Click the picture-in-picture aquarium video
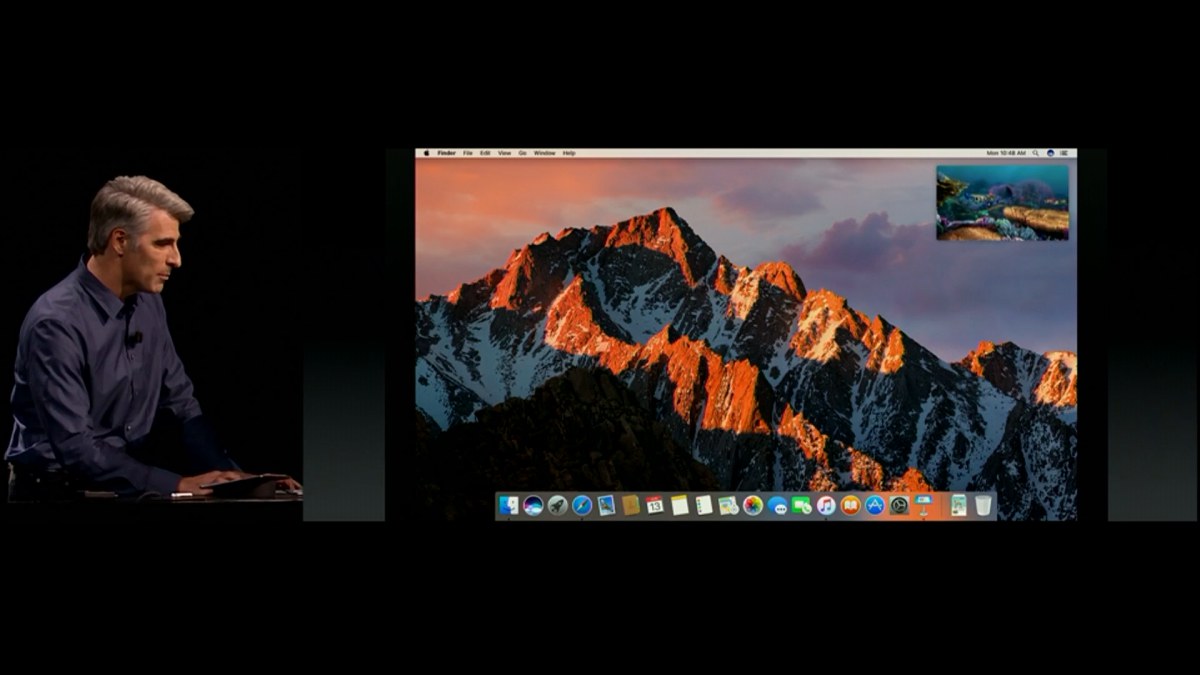This screenshot has height=675, width=1200. click(x=1002, y=202)
